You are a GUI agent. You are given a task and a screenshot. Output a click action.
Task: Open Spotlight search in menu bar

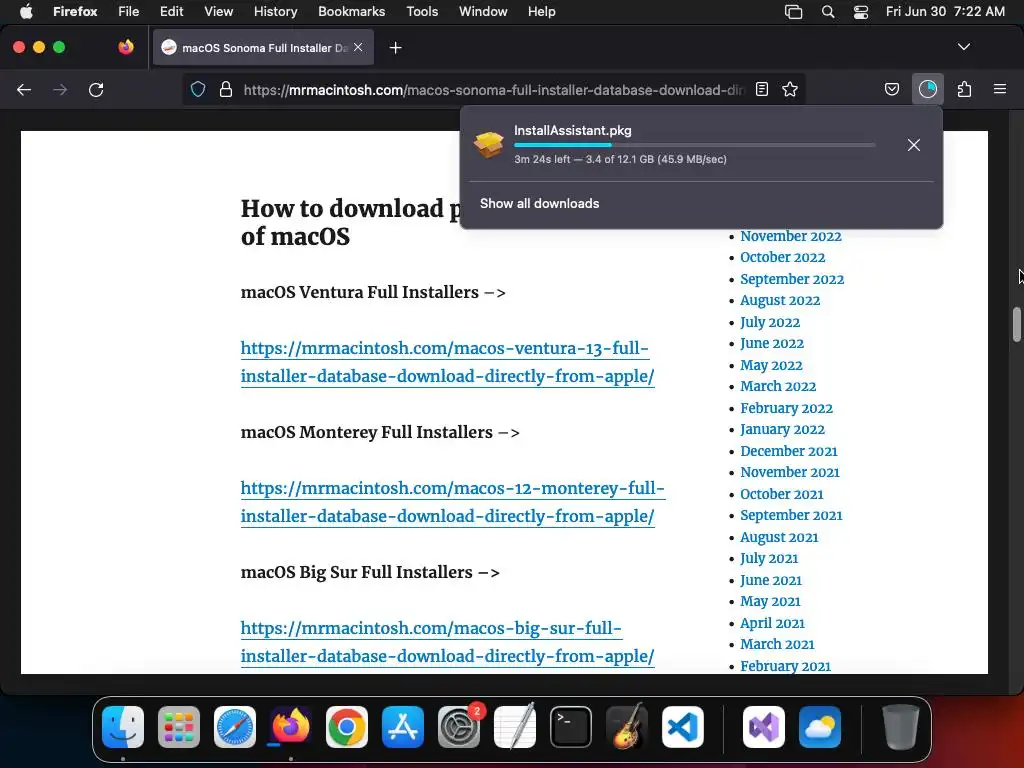[x=827, y=12]
